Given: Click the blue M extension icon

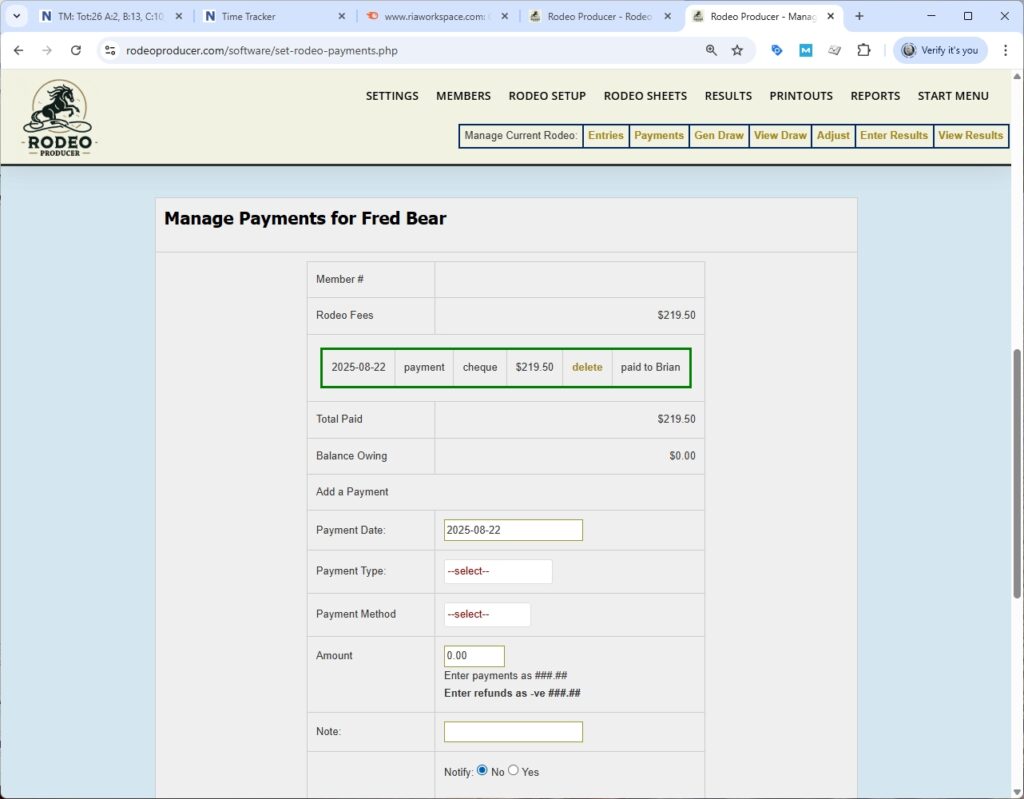Looking at the screenshot, I should [805, 49].
